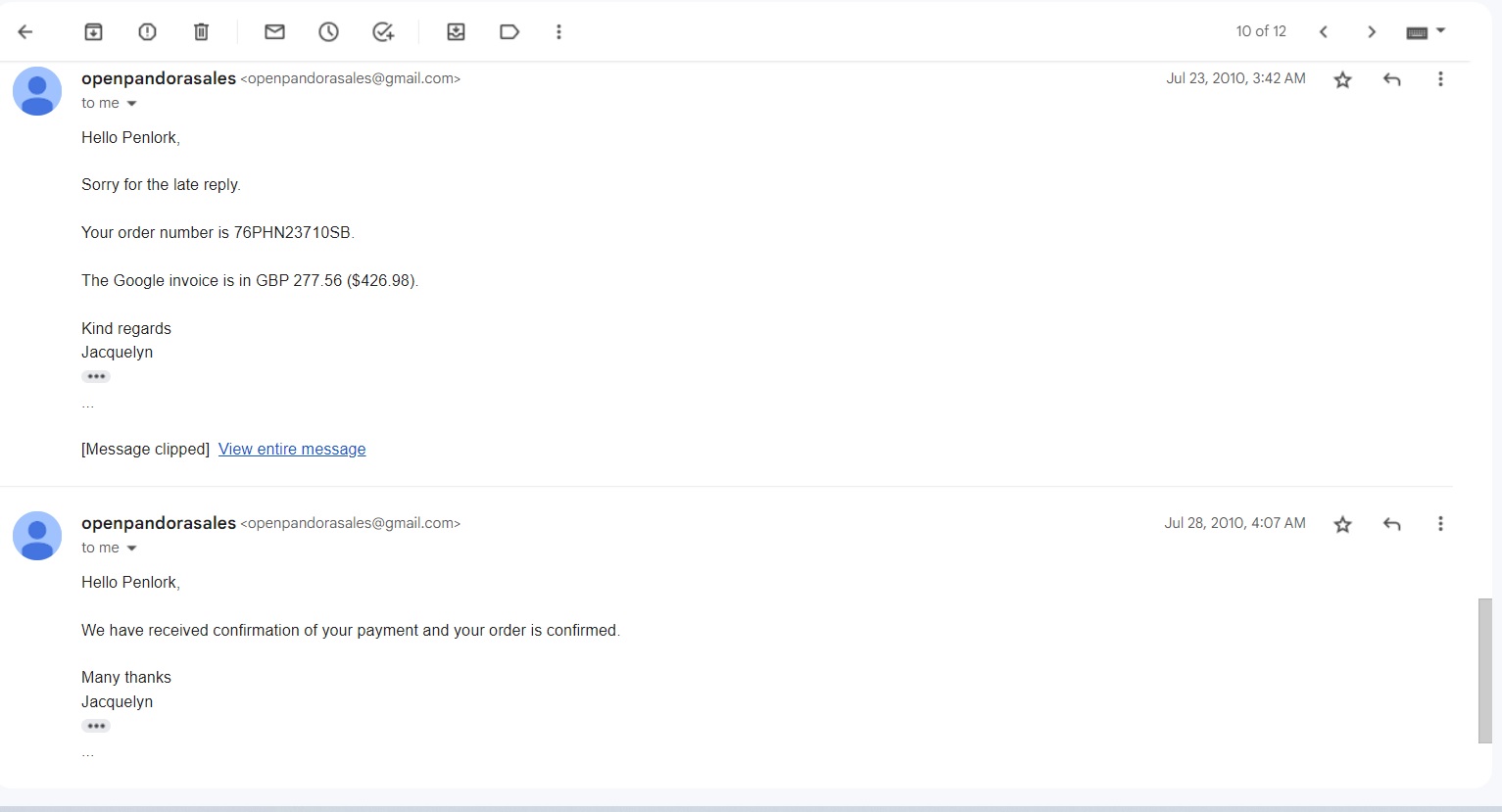Image resolution: width=1502 pixels, height=812 pixels.
Task: Star the Jul 23 message
Action: [x=1342, y=80]
